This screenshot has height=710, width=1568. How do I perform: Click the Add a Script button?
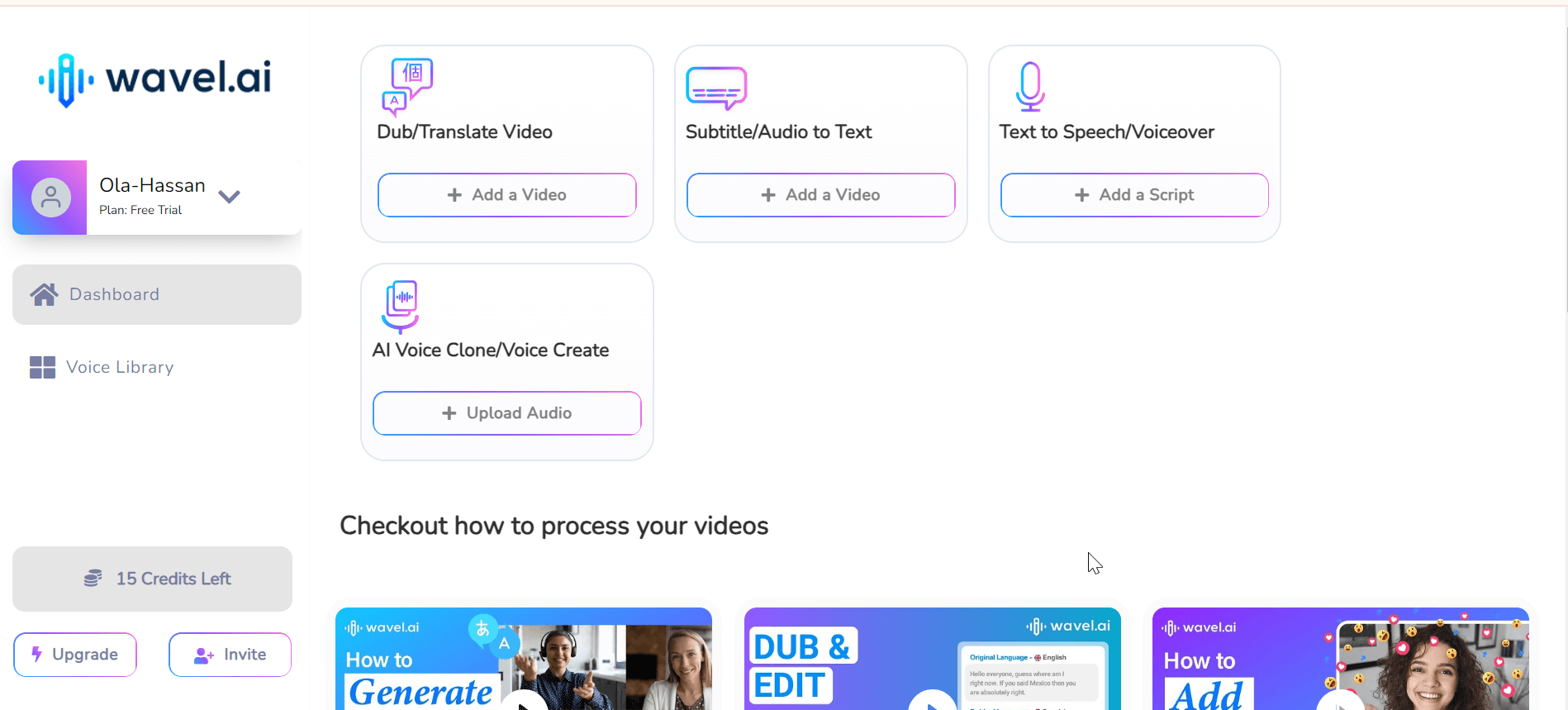(1134, 195)
